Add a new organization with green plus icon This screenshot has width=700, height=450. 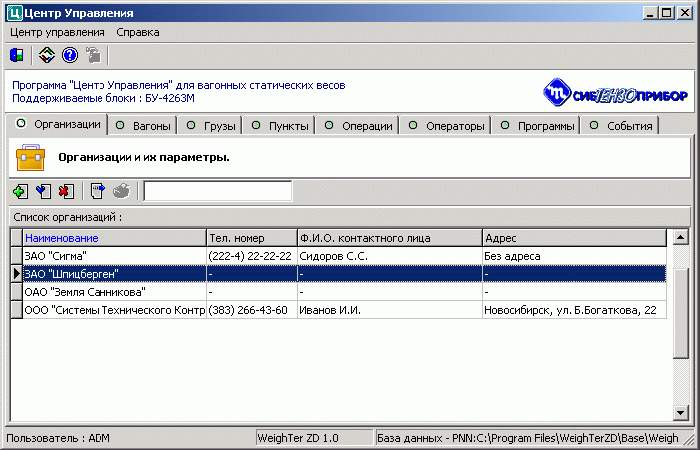click(21, 192)
